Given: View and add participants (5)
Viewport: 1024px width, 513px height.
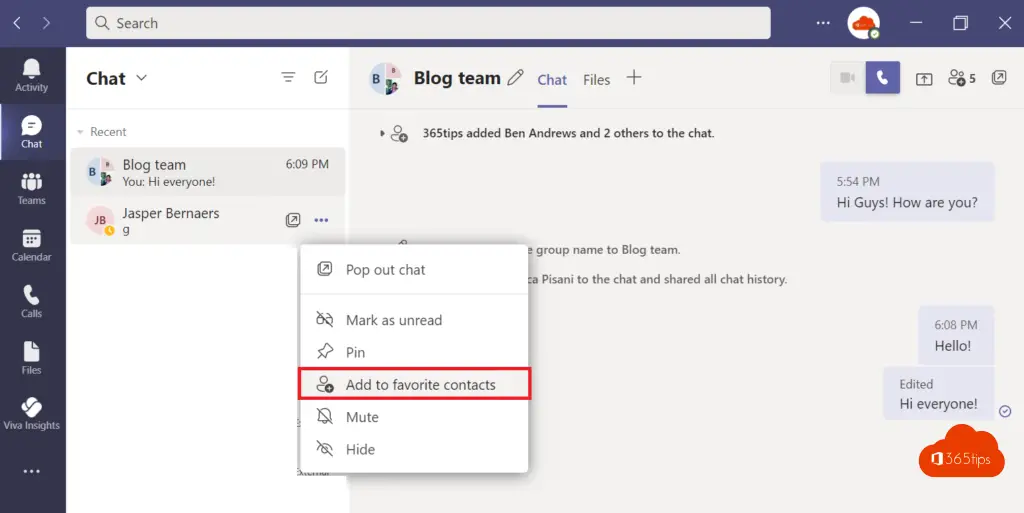Looking at the screenshot, I should tap(961, 78).
